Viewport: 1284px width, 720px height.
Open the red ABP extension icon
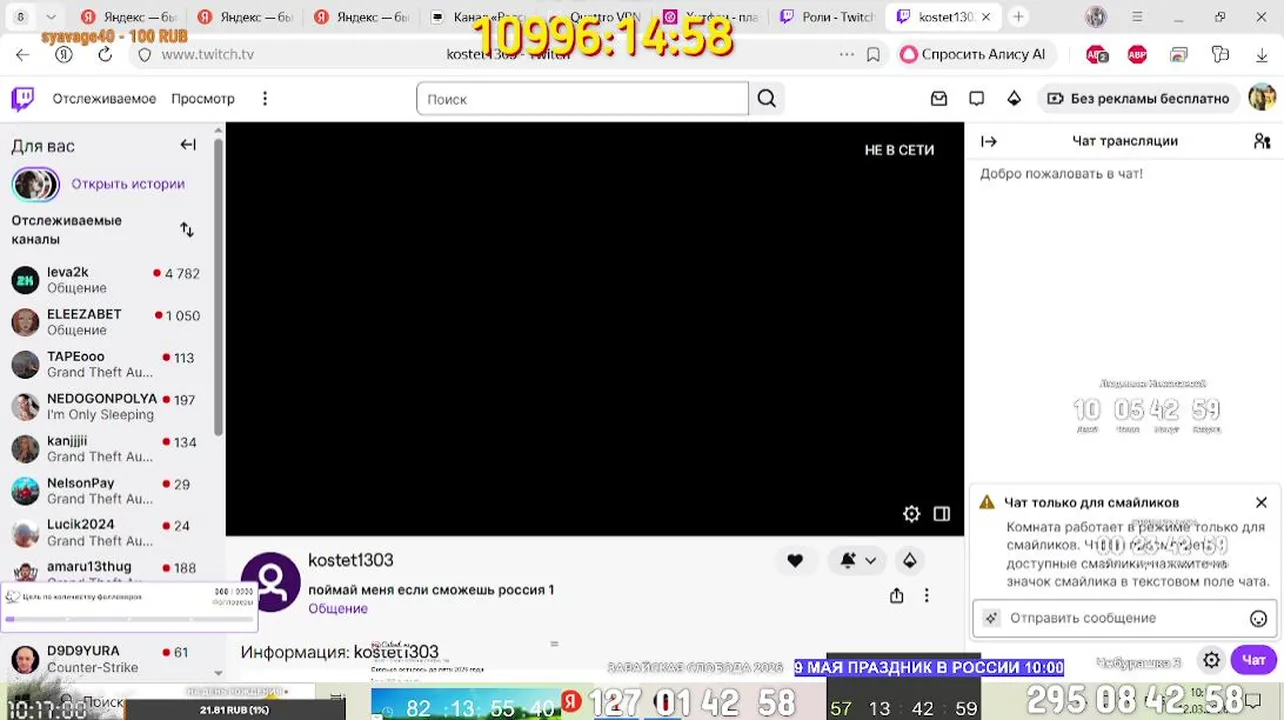click(1137, 55)
